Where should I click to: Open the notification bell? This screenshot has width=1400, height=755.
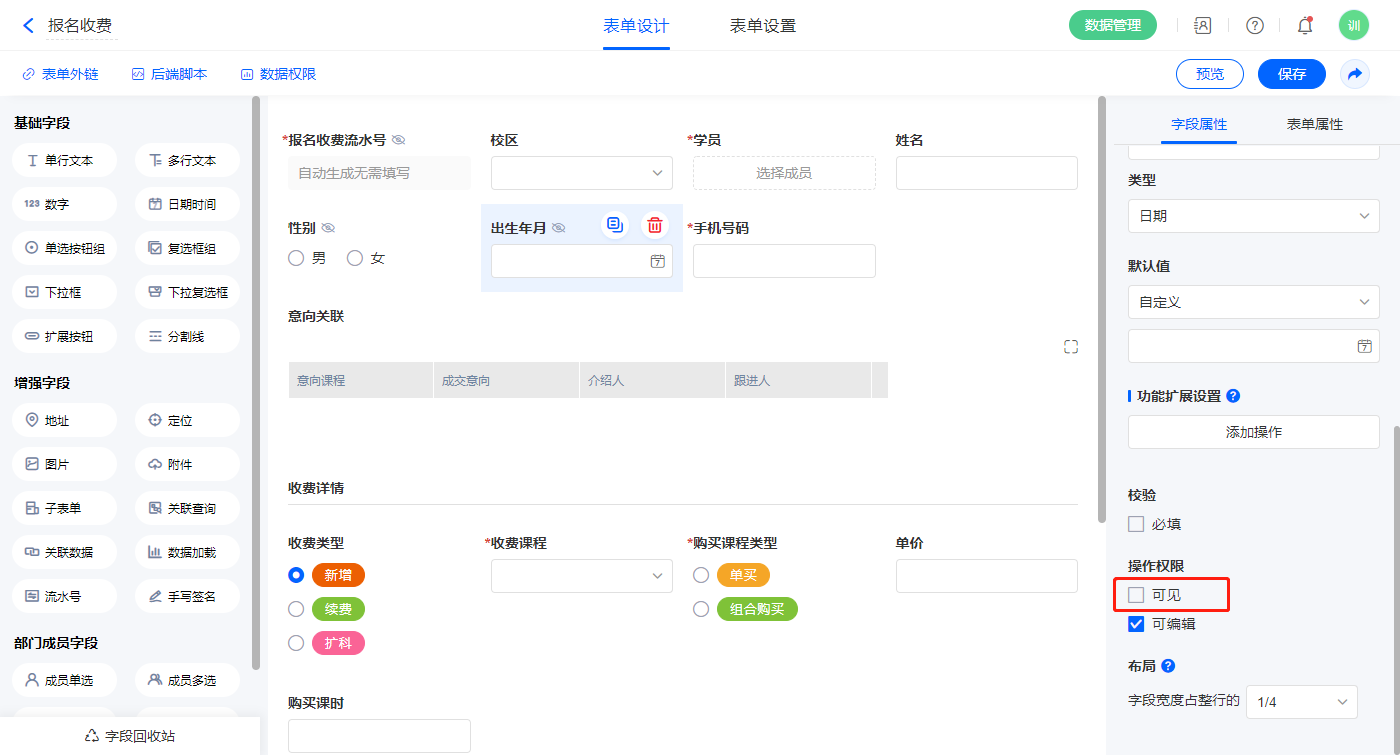click(x=1304, y=26)
